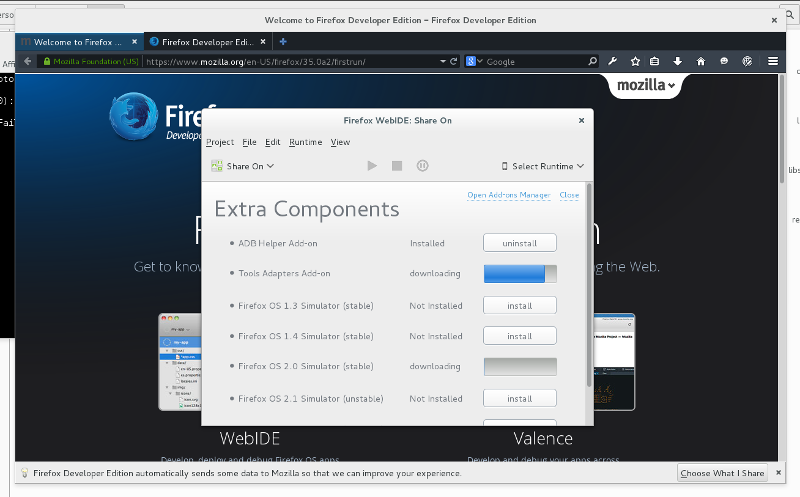Click Choose What I Share button
The height and width of the screenshot is (497, 800).
tap(722, 473)
